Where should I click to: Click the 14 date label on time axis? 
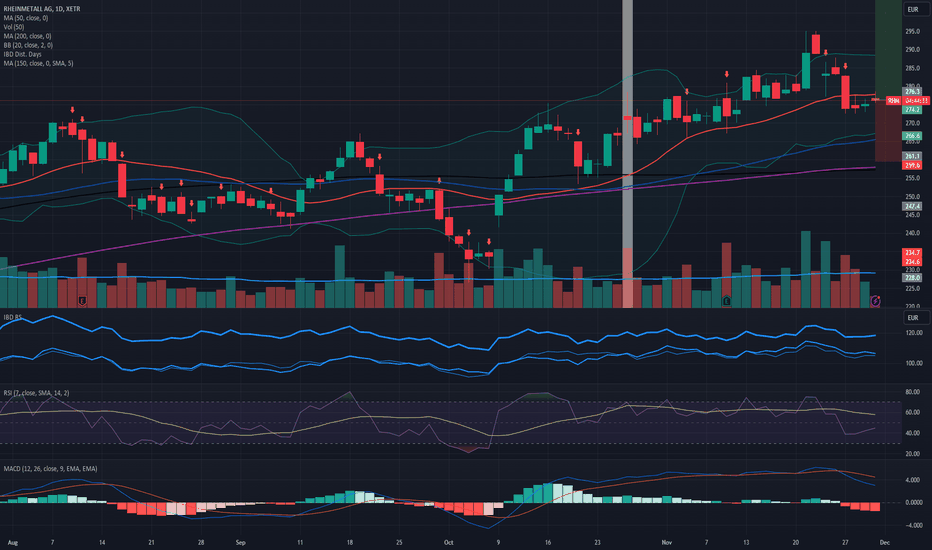click(x=102, y=542)
